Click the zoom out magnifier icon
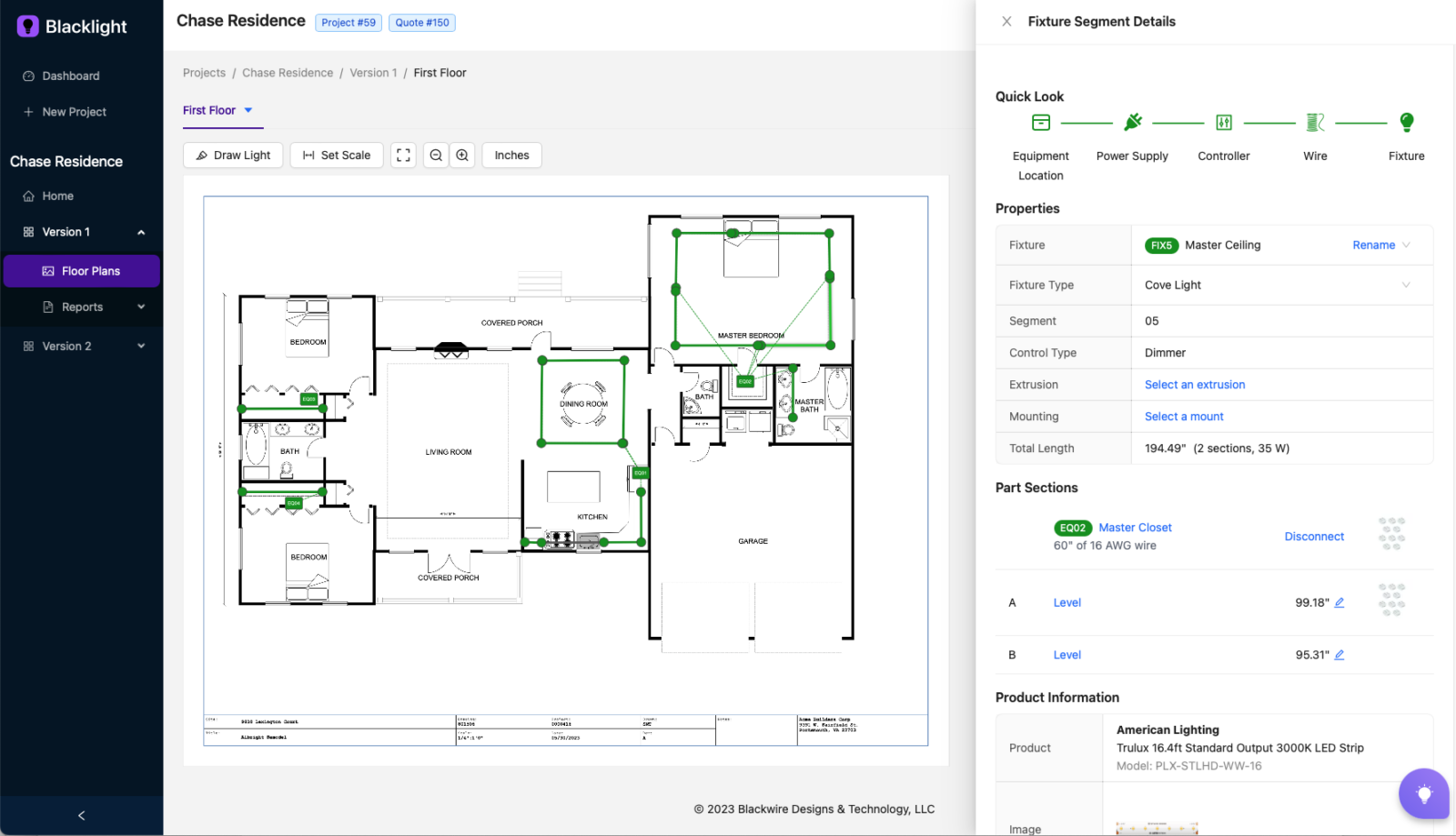 (436, 156)
